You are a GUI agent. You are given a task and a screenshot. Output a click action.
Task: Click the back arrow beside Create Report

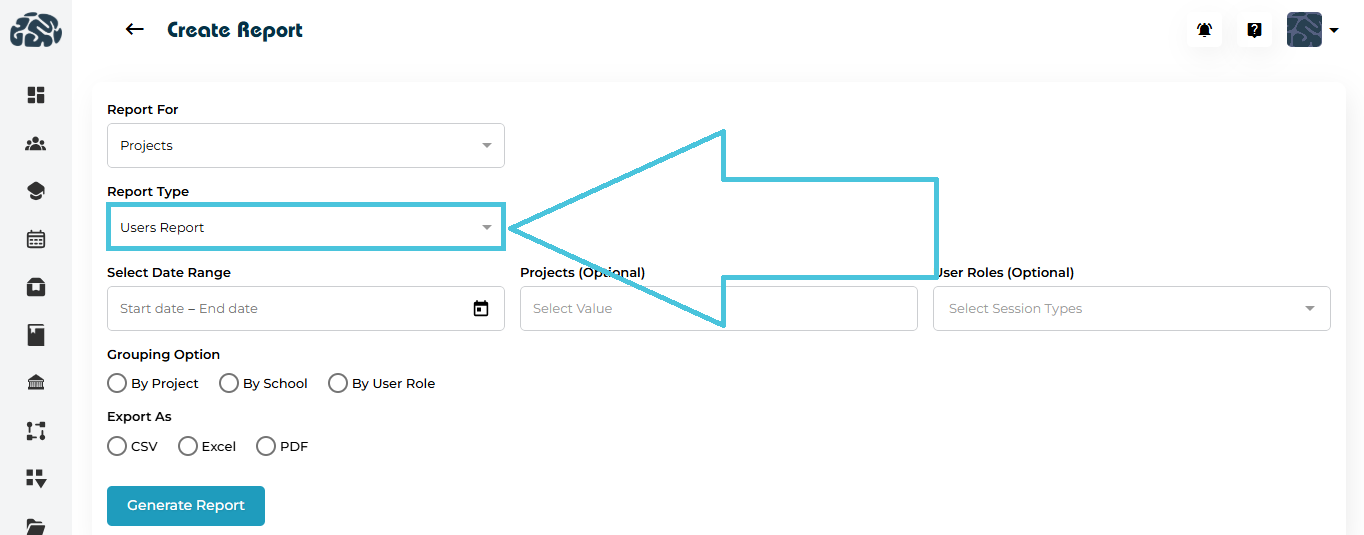[x=135, y=30]
